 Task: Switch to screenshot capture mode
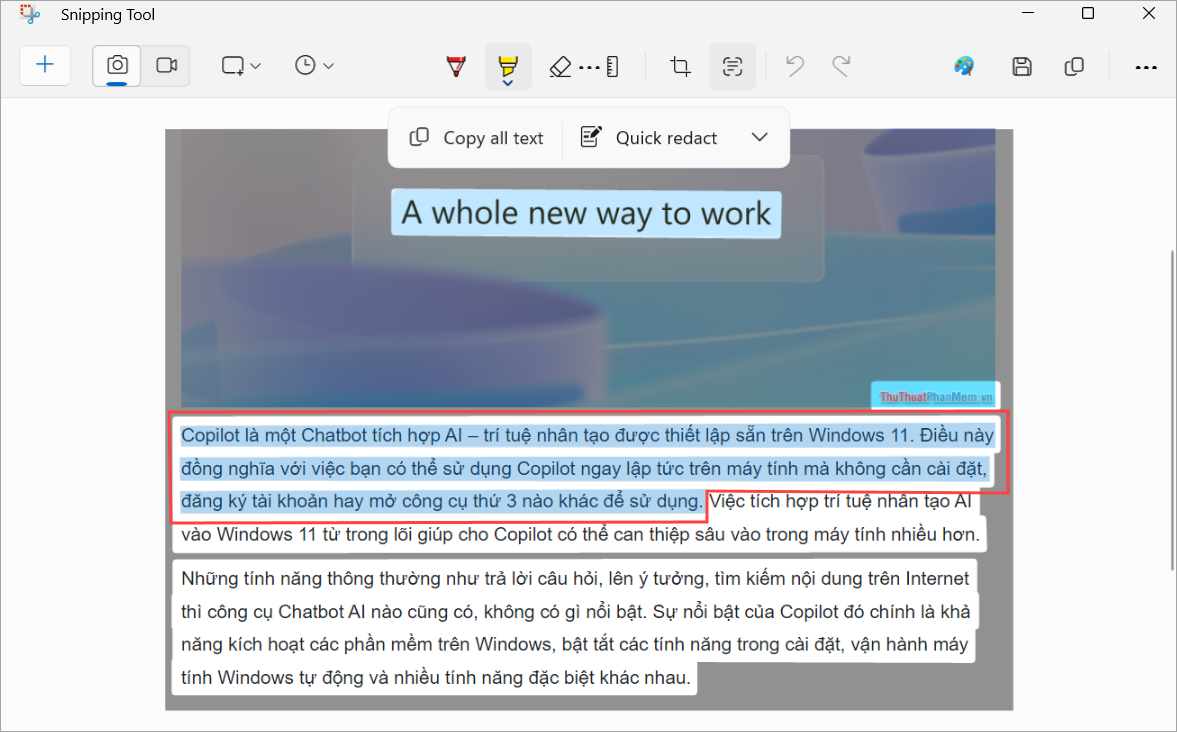[116, 66]
